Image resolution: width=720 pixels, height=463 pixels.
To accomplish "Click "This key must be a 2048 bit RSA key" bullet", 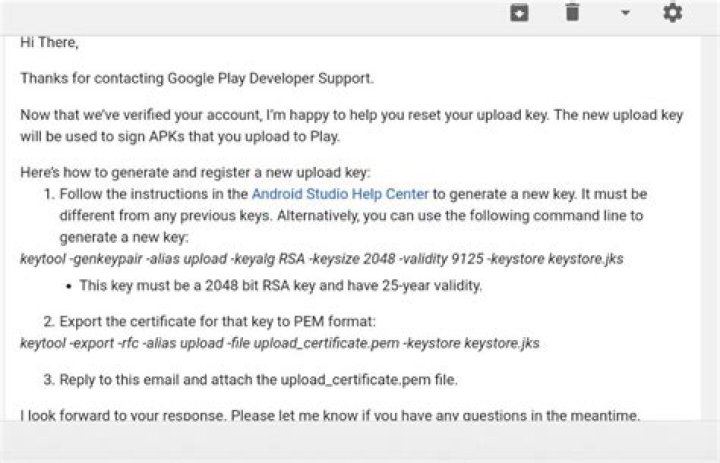I will coord(281,286).
